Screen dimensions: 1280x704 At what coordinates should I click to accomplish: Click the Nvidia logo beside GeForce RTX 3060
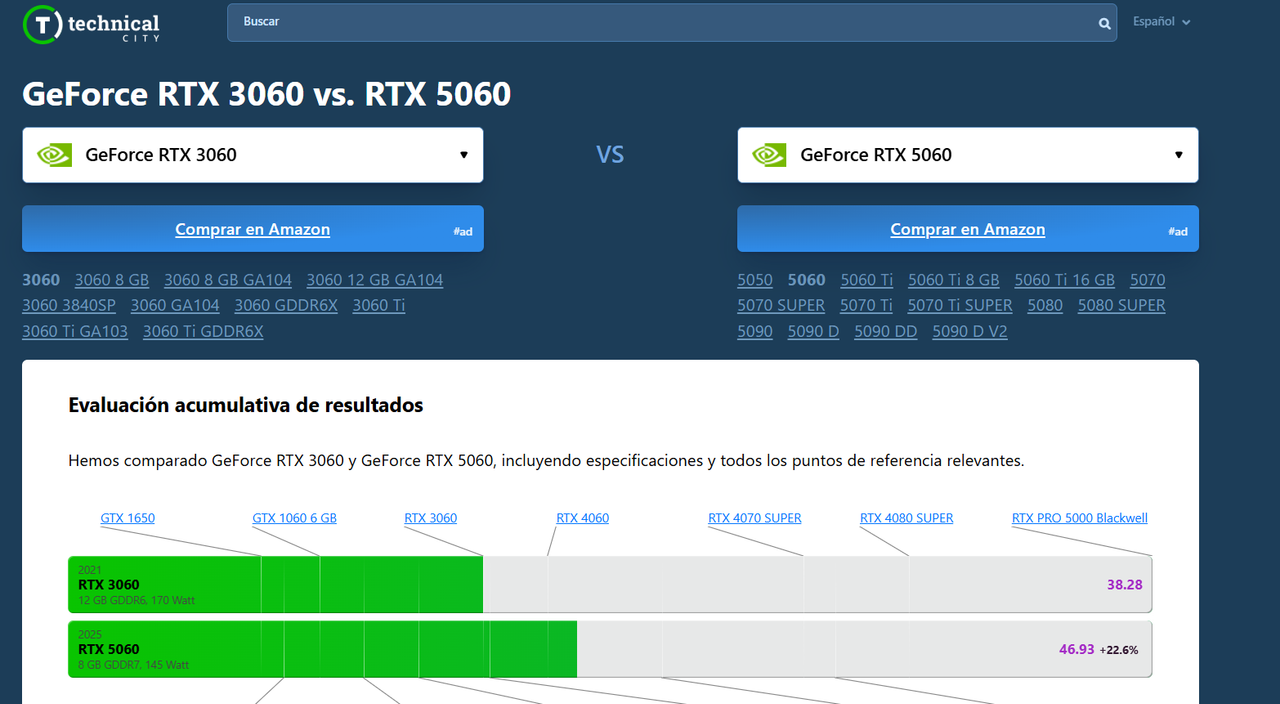55,155
